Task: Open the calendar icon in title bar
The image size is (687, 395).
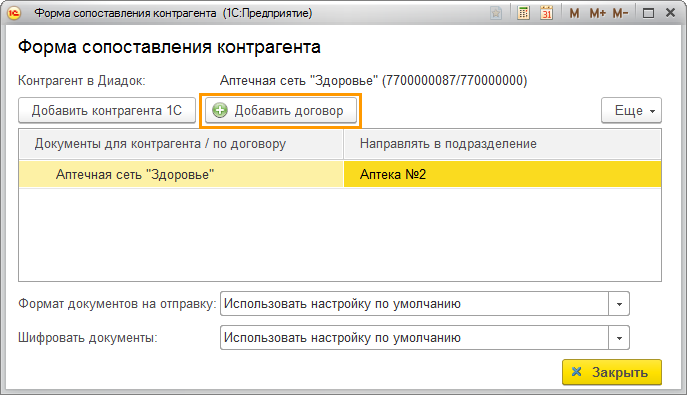Action: (546, 13)
